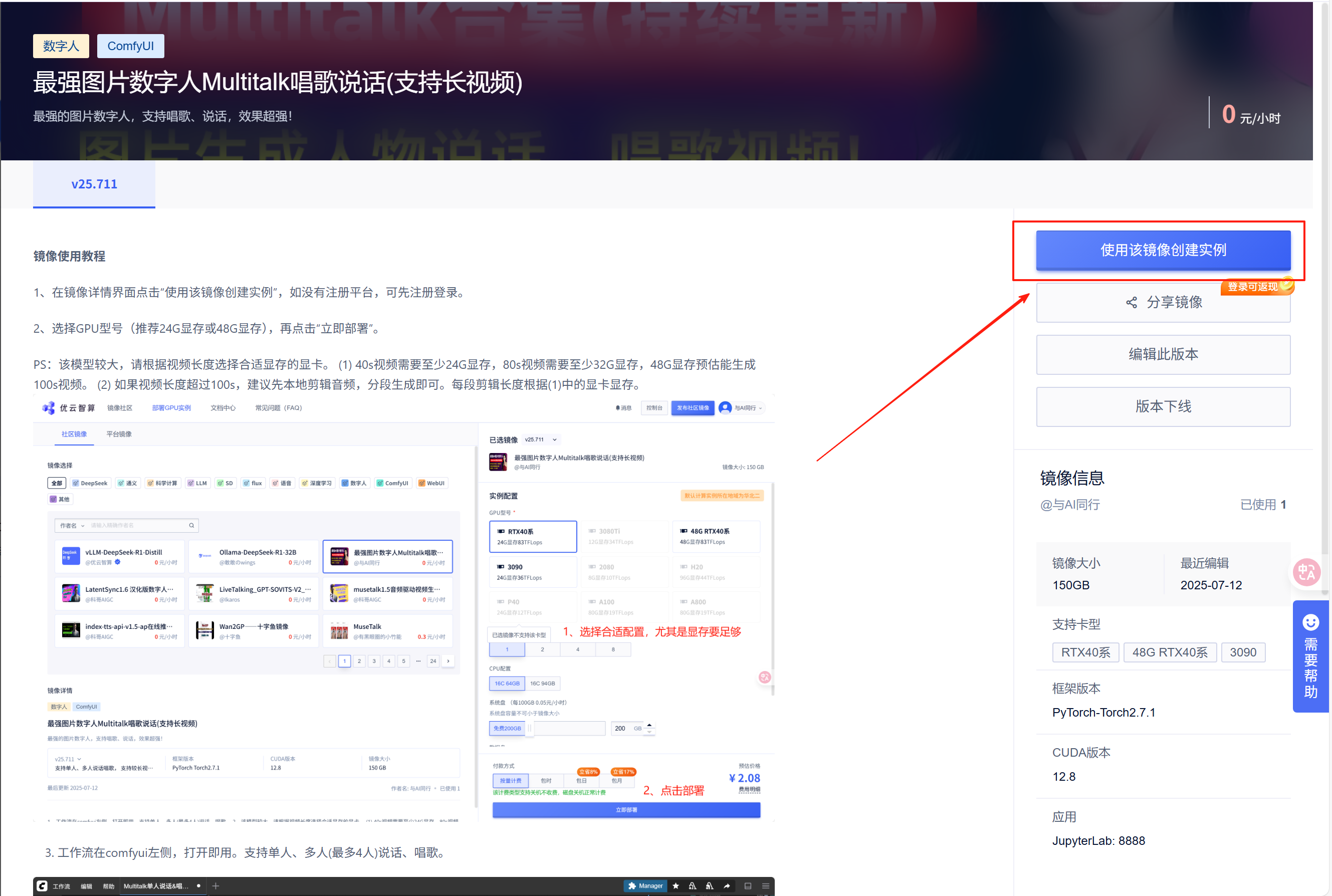Viewport: 1332px width, 896px height.
Task: Click the ComfyUI tag in header
Action: pos(130,46)
